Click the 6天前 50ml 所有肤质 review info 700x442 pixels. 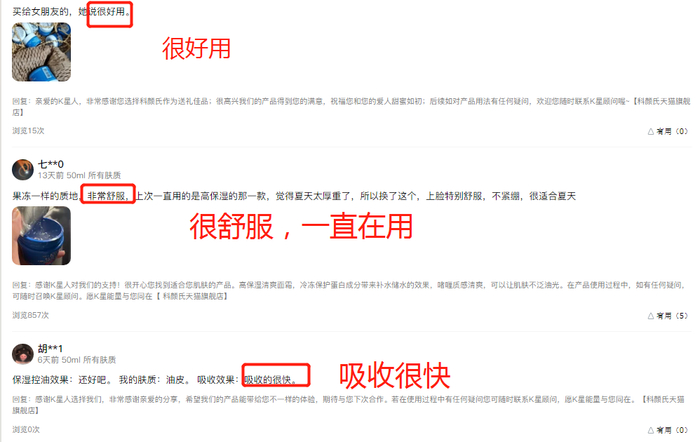tap(77, 359)
